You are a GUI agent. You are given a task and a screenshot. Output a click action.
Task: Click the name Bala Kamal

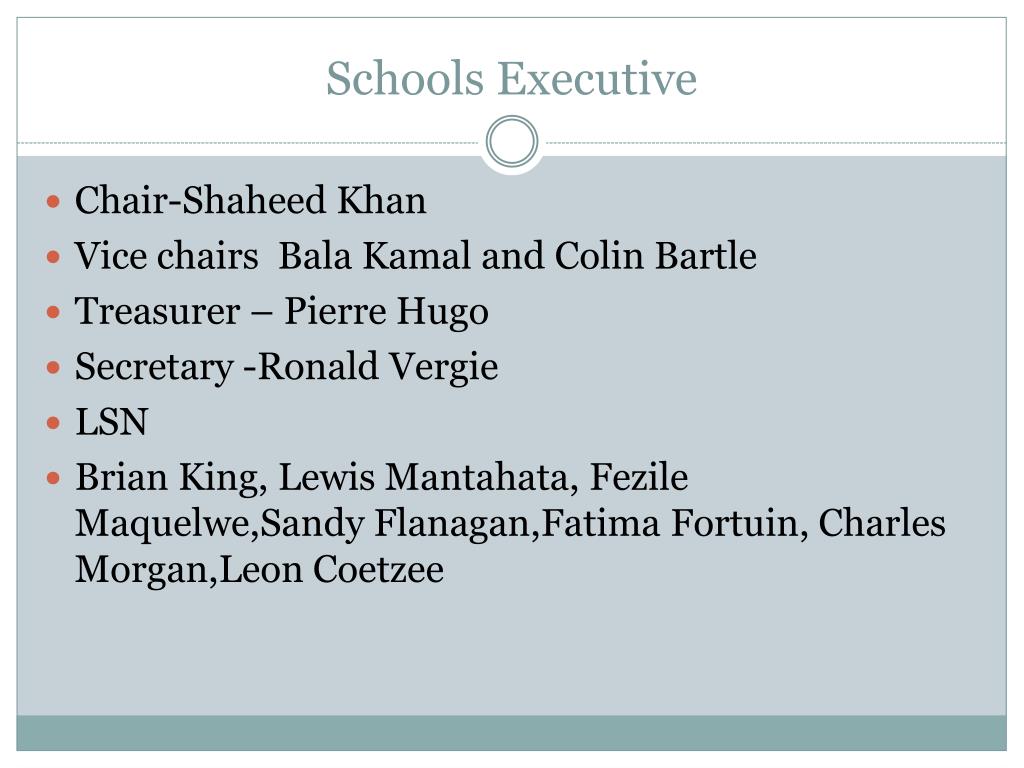click(x=375, y=255)
